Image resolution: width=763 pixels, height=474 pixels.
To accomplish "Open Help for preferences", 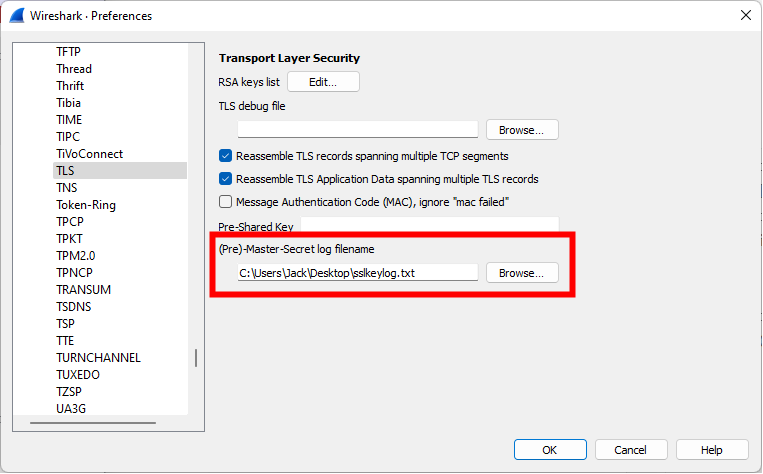I will [x=711, y=450].
